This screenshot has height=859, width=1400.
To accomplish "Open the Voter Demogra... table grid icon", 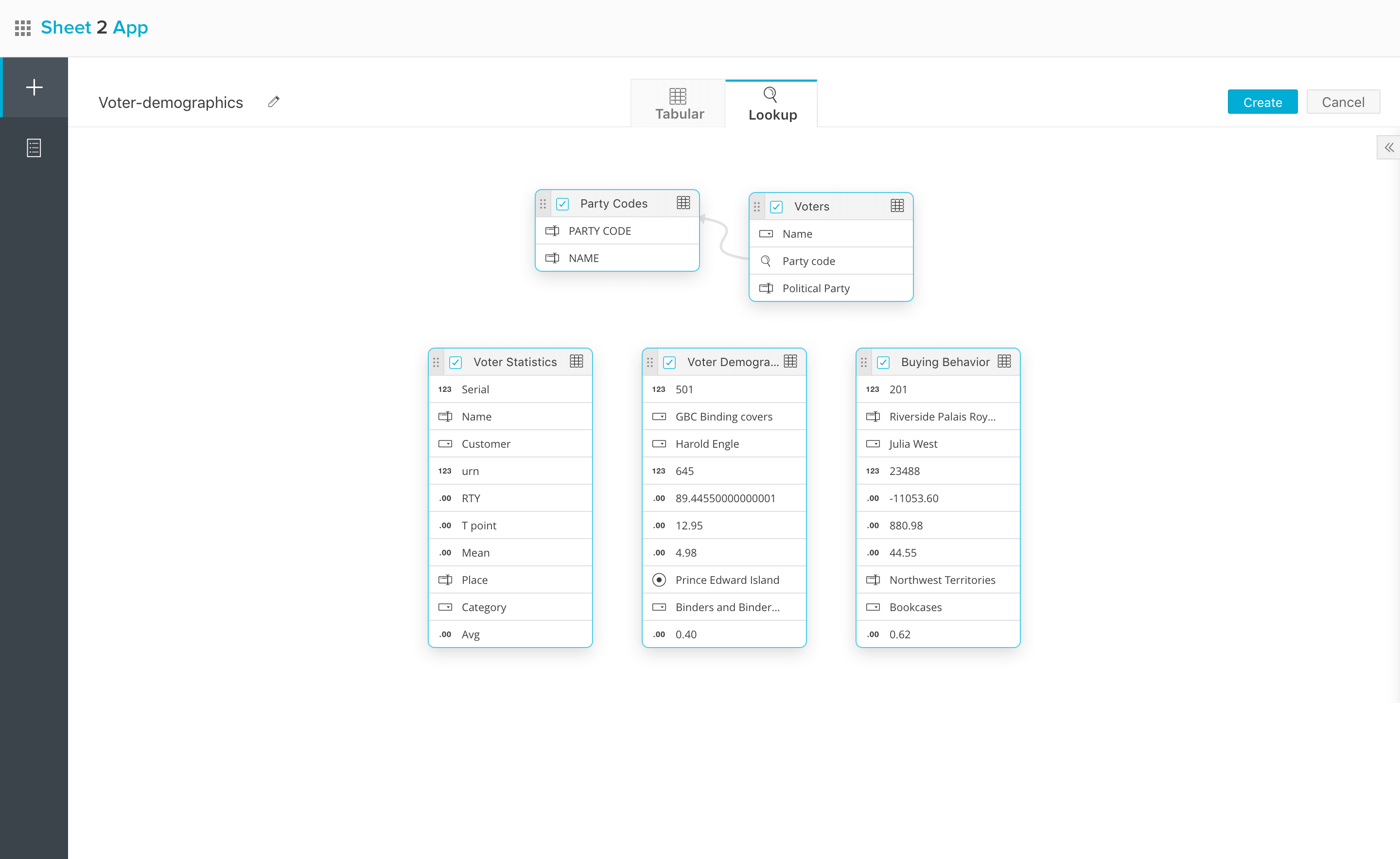I will pyautogui.click(x=790, y=361).
